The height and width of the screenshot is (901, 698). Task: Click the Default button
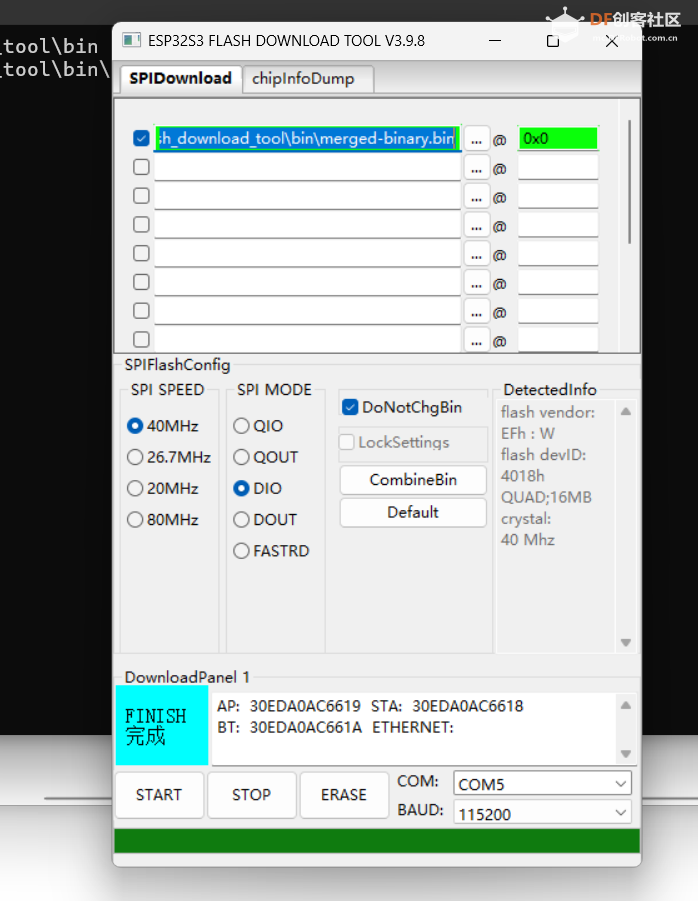(413, 512)
